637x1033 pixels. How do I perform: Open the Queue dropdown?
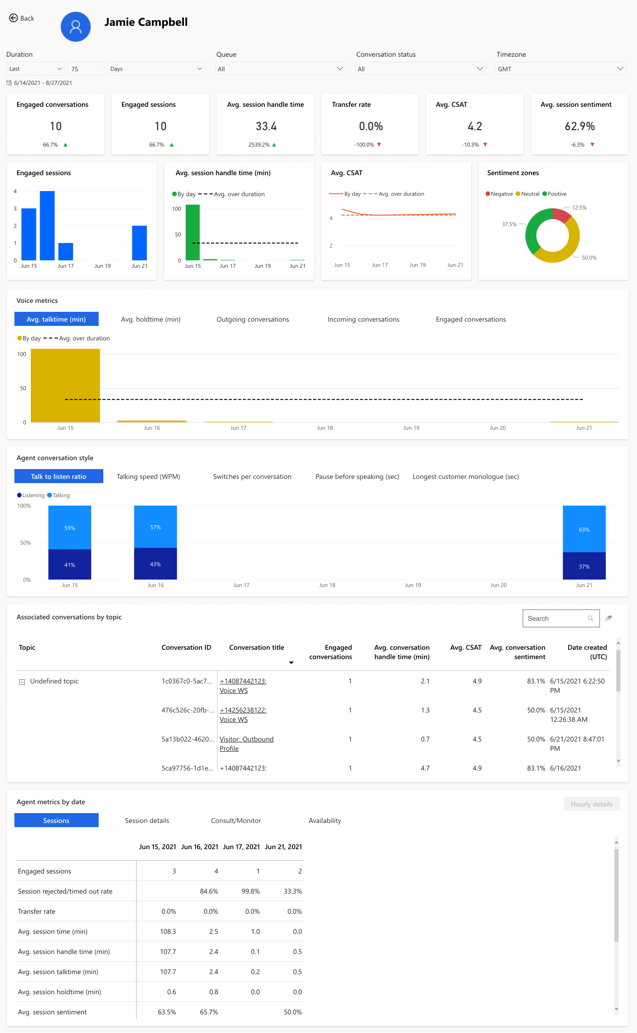(281, 69)
